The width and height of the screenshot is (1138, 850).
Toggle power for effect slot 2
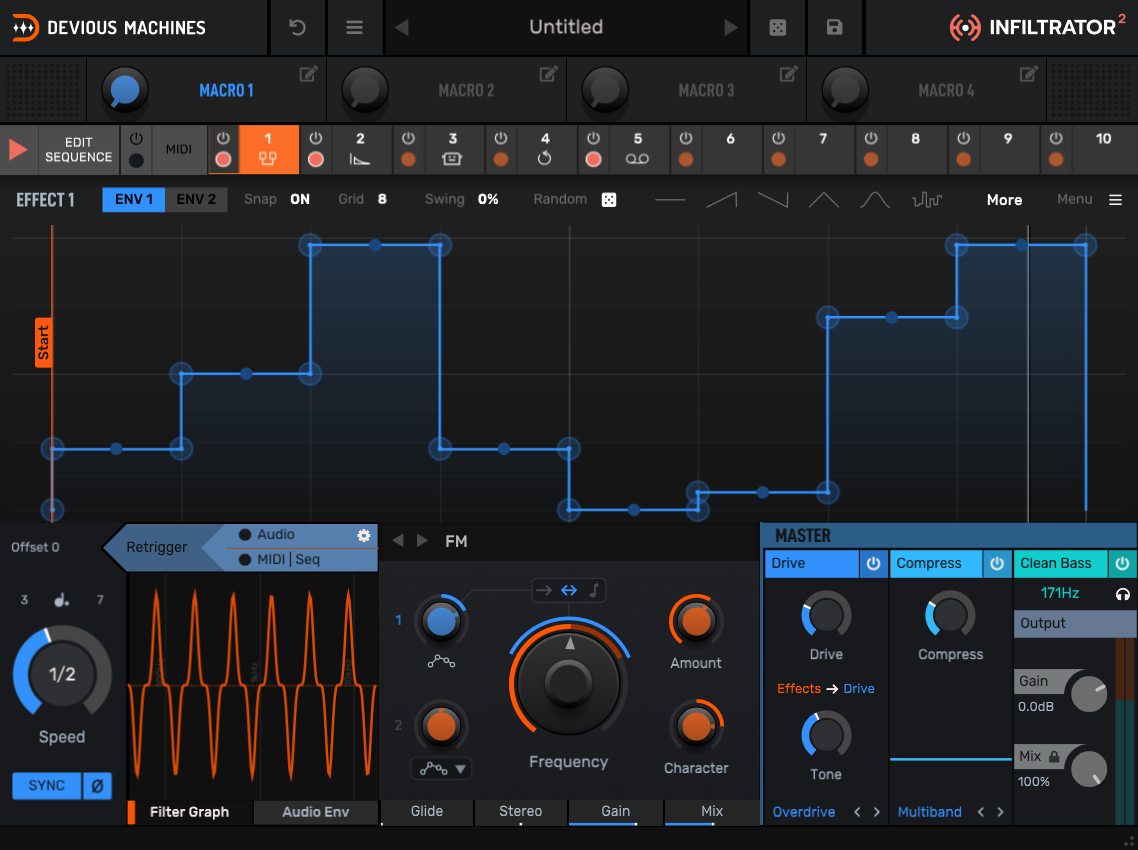[x=316, y=138]
